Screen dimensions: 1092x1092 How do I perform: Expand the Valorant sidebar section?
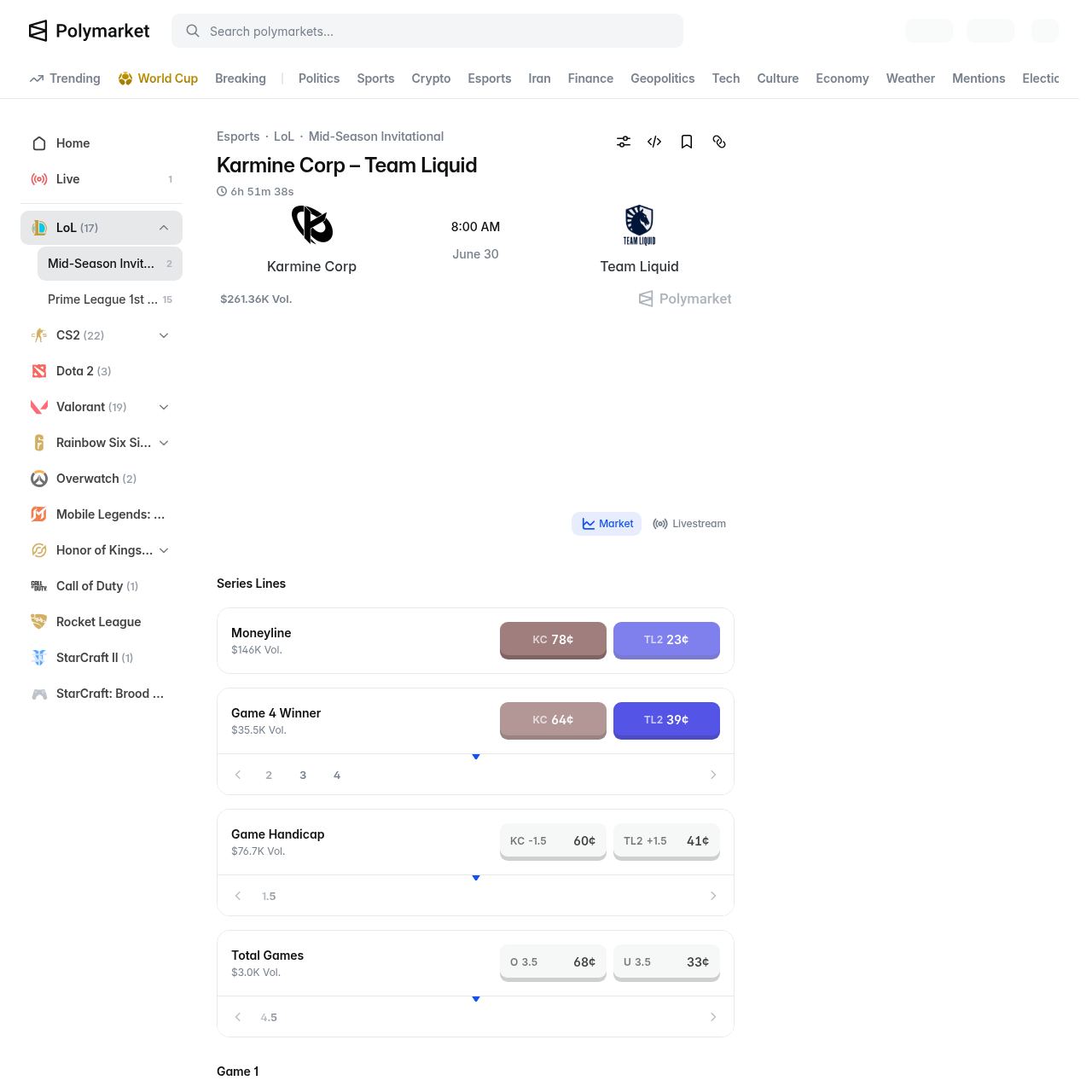[164, 407]
